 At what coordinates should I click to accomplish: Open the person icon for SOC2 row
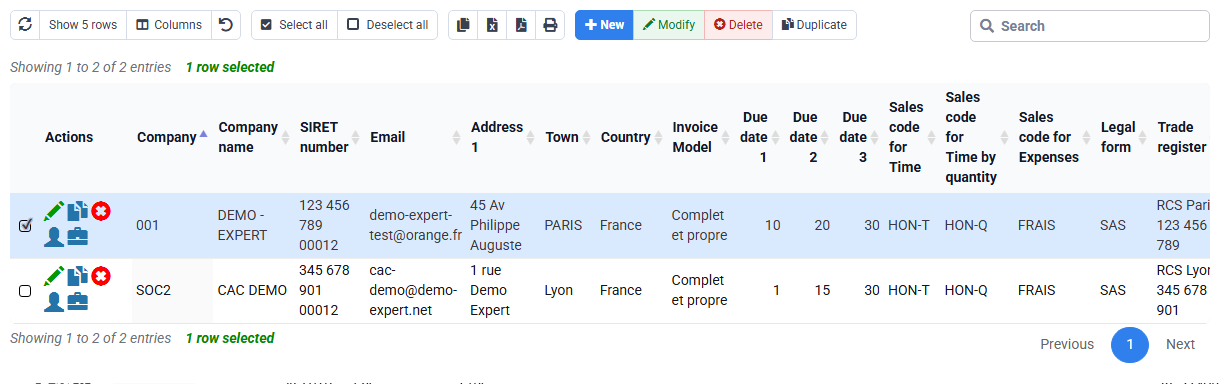coord(54,301)
